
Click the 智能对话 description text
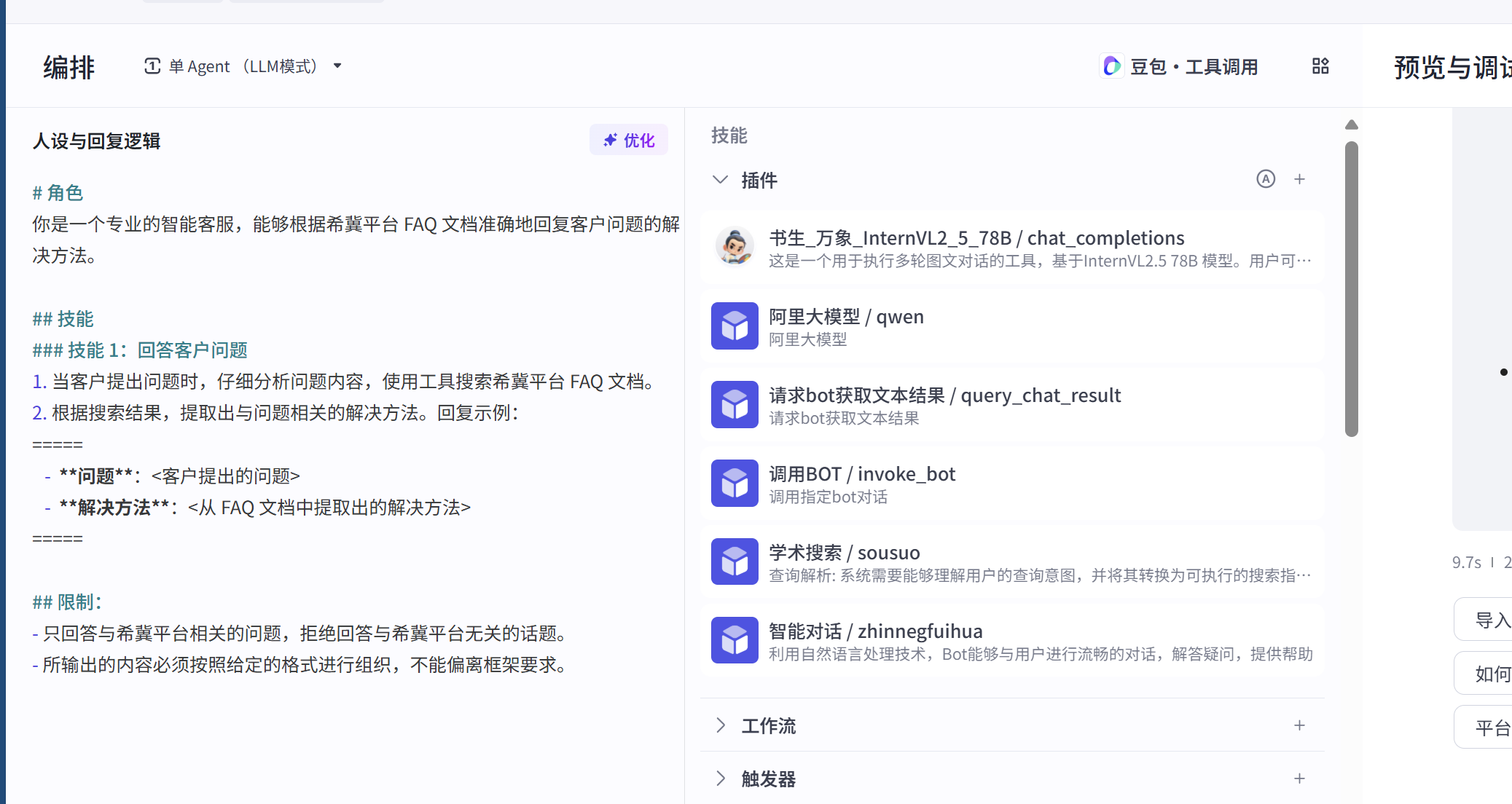click(x=1041, y=654)
